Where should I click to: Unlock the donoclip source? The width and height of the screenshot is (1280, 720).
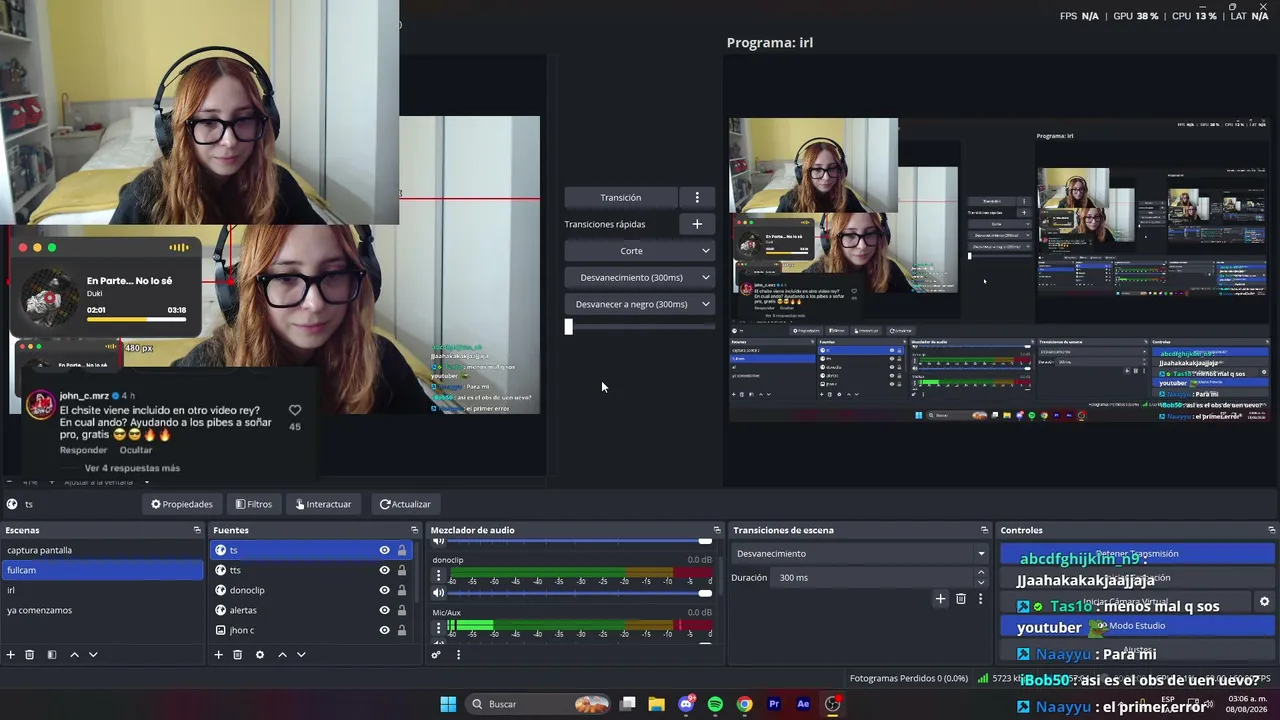pos(402,590)
